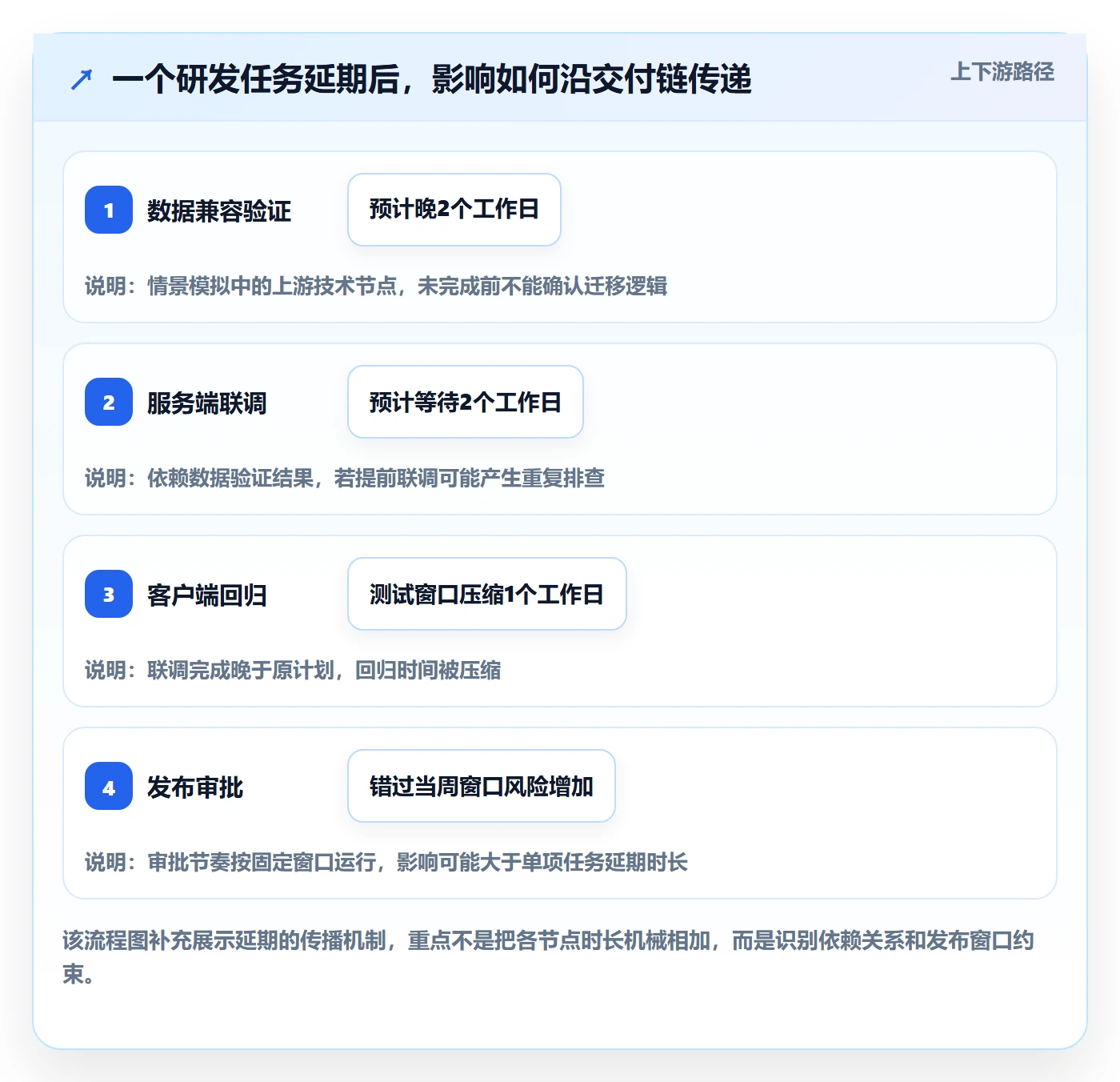Screen dimensions: 1120x1082
Task: Click step number 3 badge
Action: pos(109,594)
